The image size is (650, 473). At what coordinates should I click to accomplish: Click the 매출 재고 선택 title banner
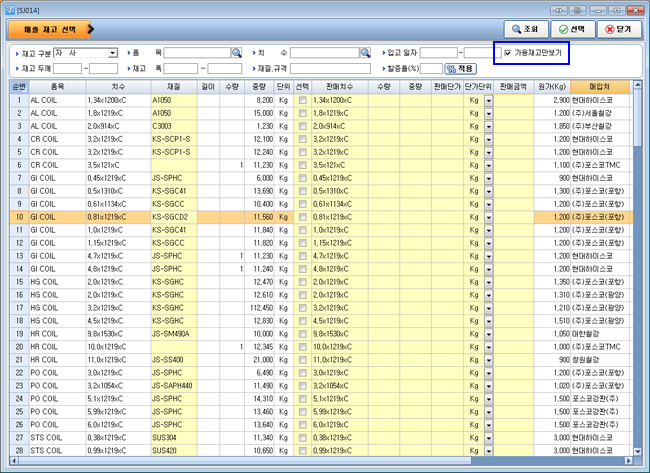point(51,29)
